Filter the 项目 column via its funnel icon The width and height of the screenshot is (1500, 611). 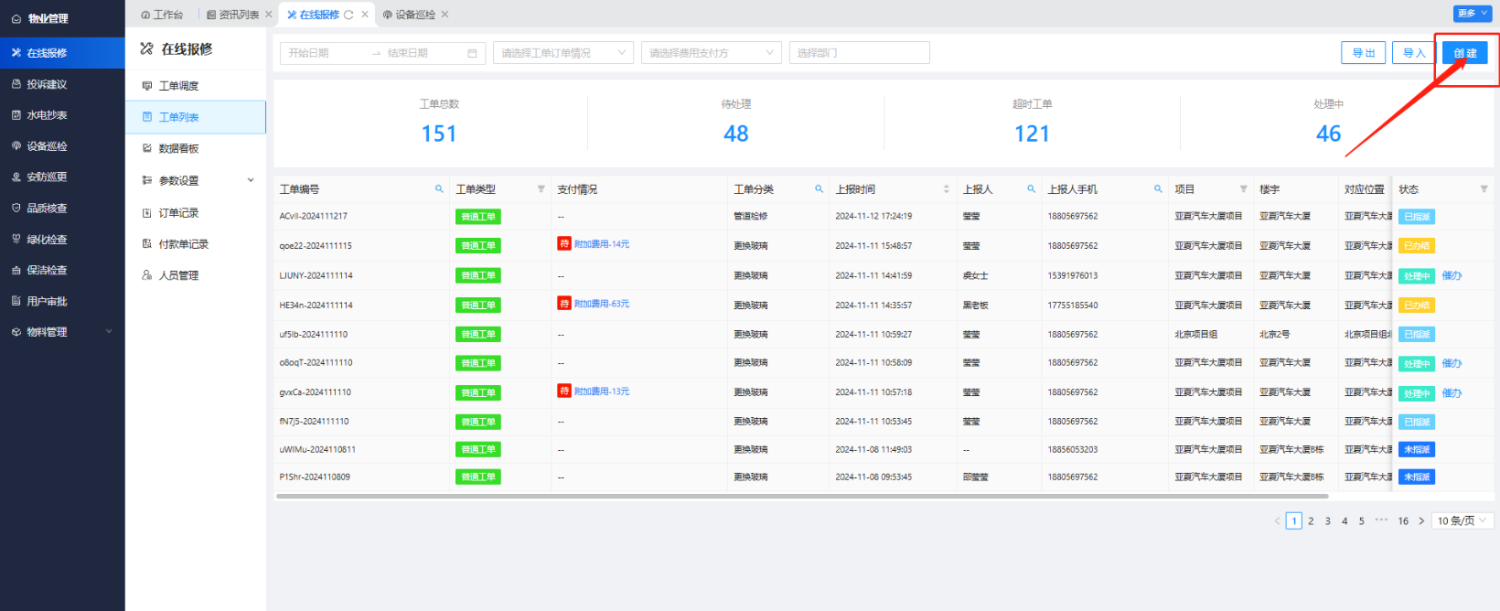1244,189
